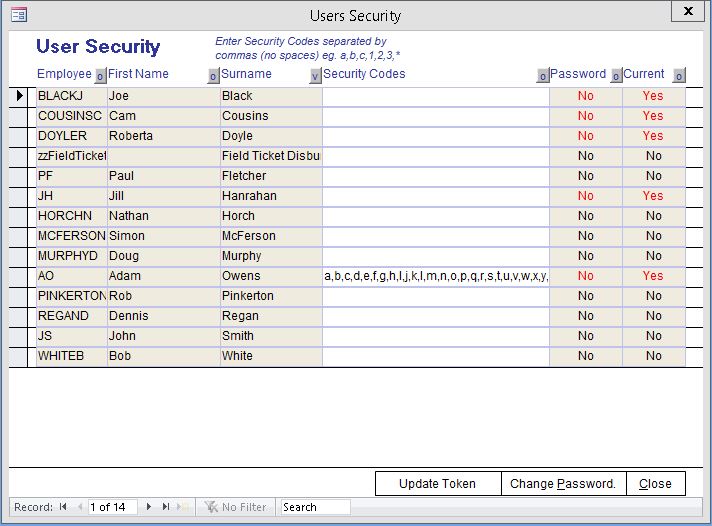Click the current record number box
Image resolution: width=712 pixels, height=526 pixels.
point(114,507)
